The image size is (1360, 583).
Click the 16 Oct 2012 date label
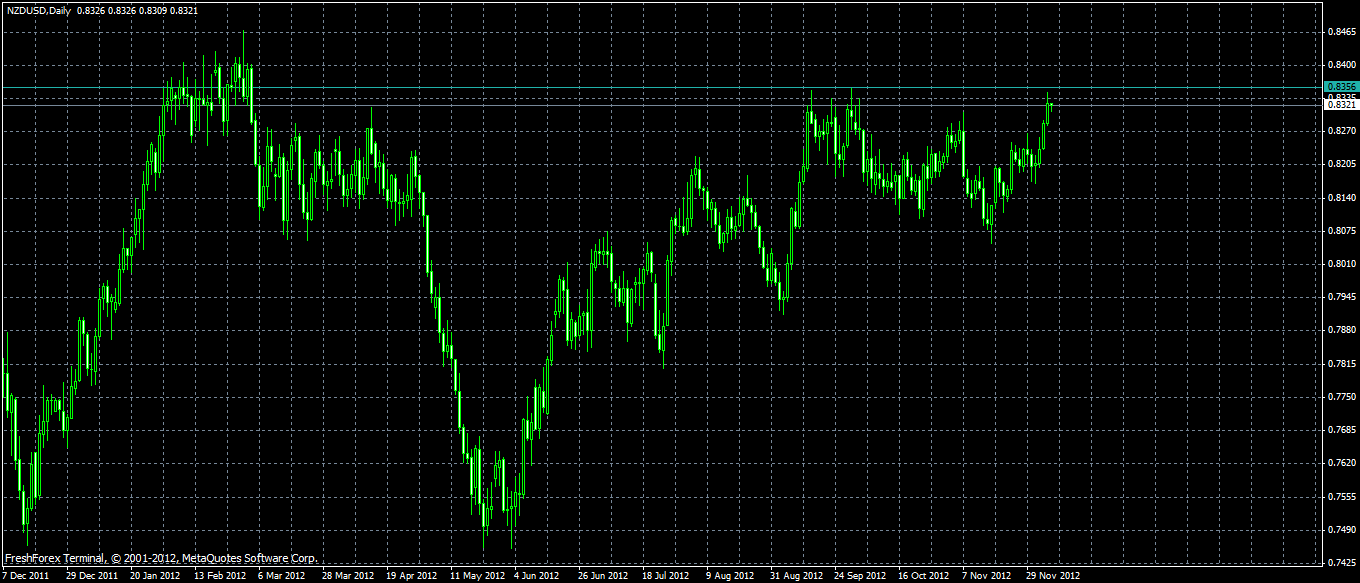pos(924,576)
